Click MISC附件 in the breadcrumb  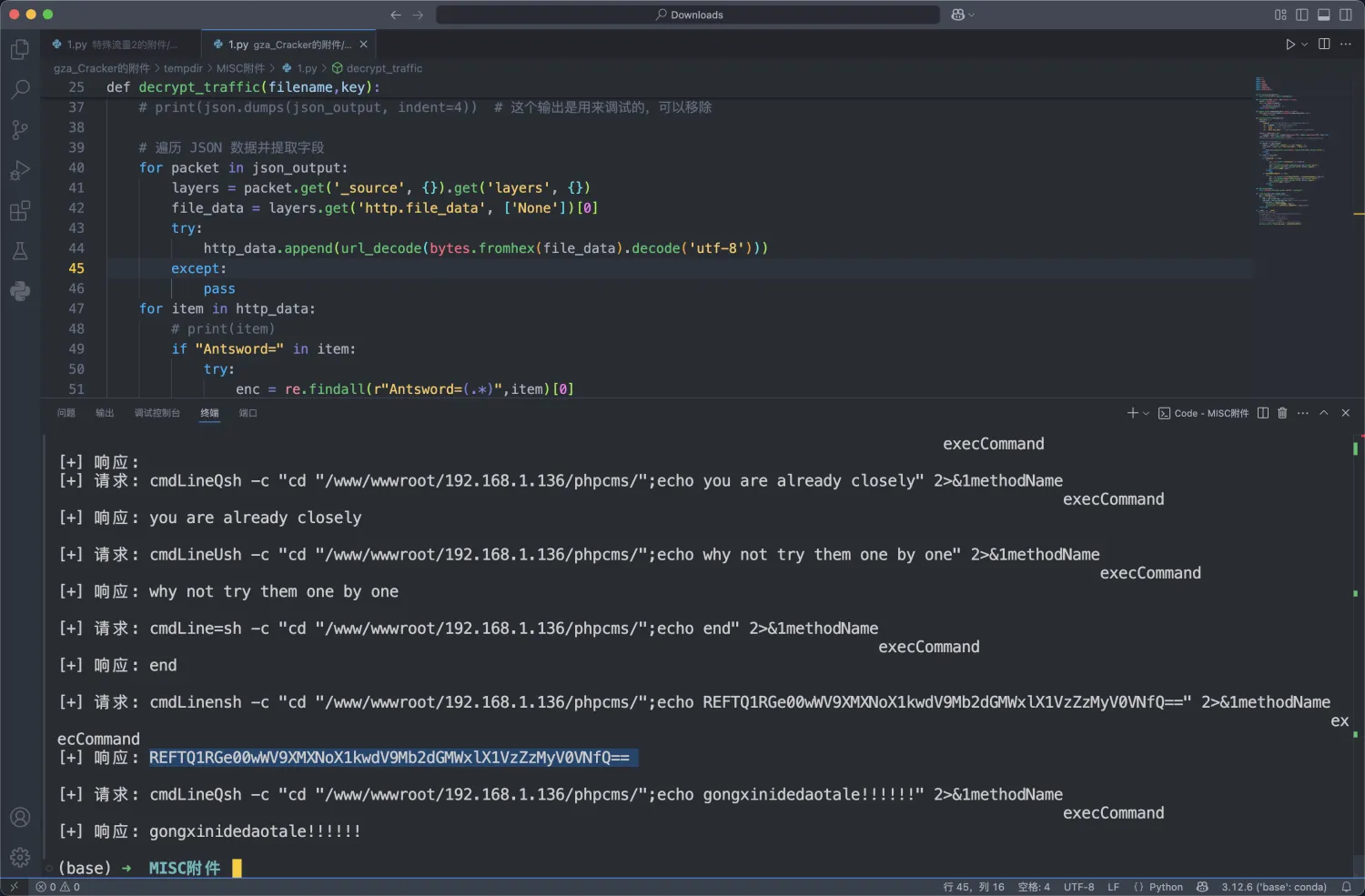pyautogui.click(x=240, y=68)
